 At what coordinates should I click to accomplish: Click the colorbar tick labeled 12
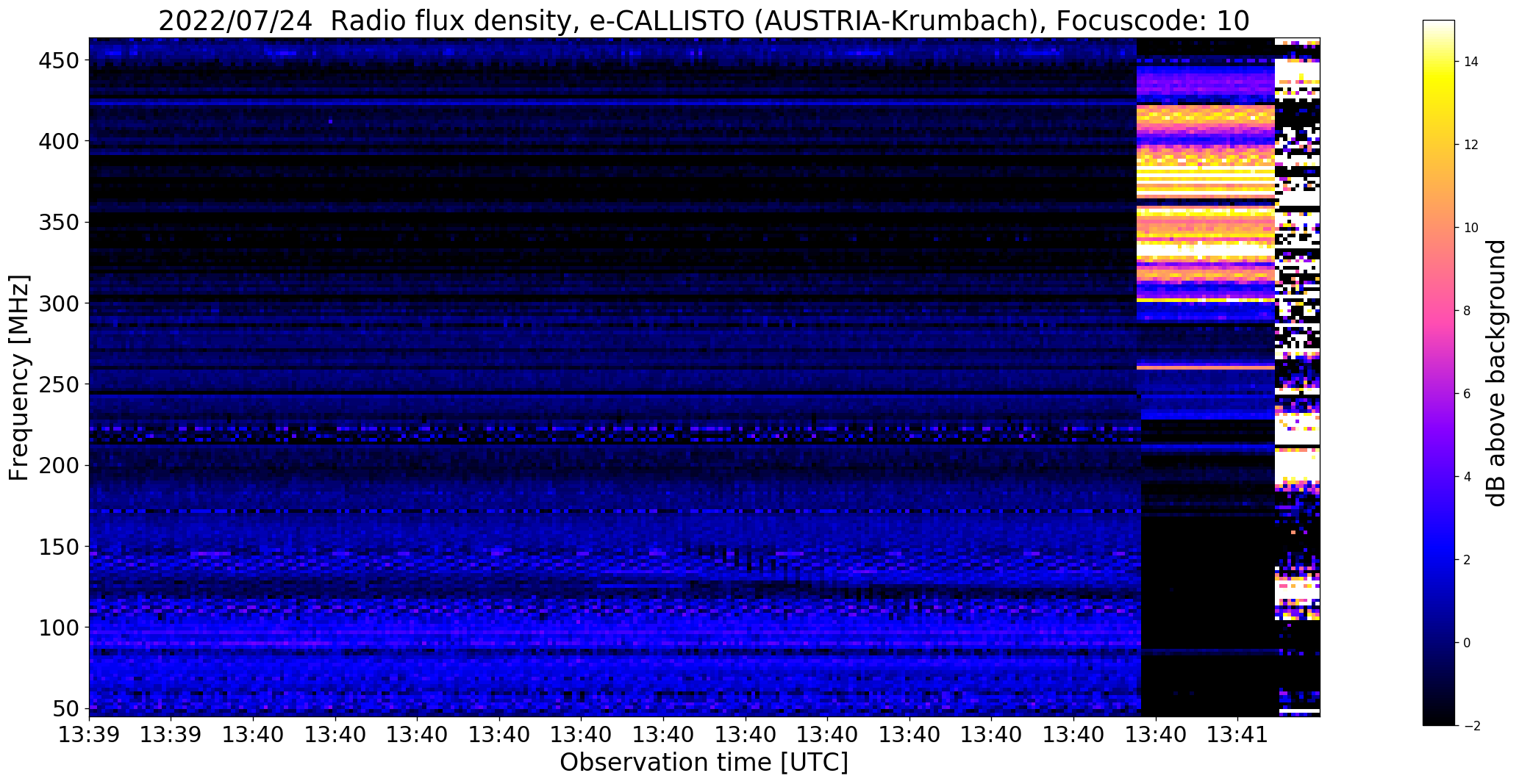pyautogui.click(x=1471, y=145)
